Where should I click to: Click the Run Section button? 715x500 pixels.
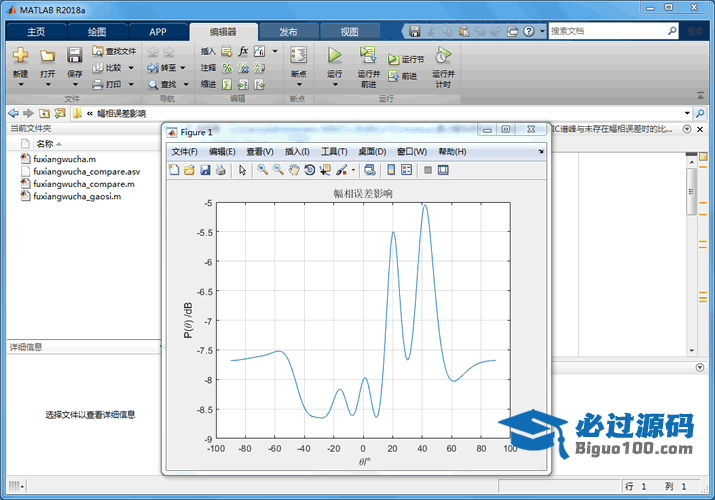click(406, 59)
